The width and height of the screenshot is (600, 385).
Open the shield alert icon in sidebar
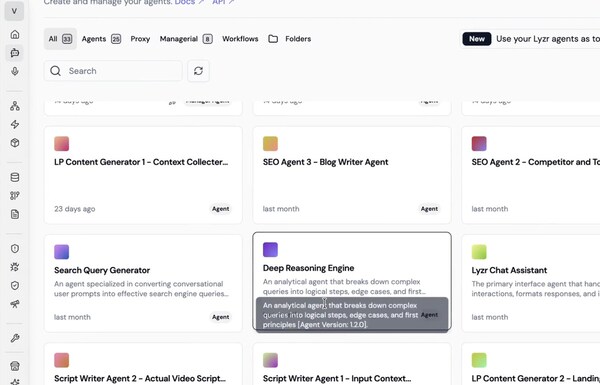tap(15, 249)
